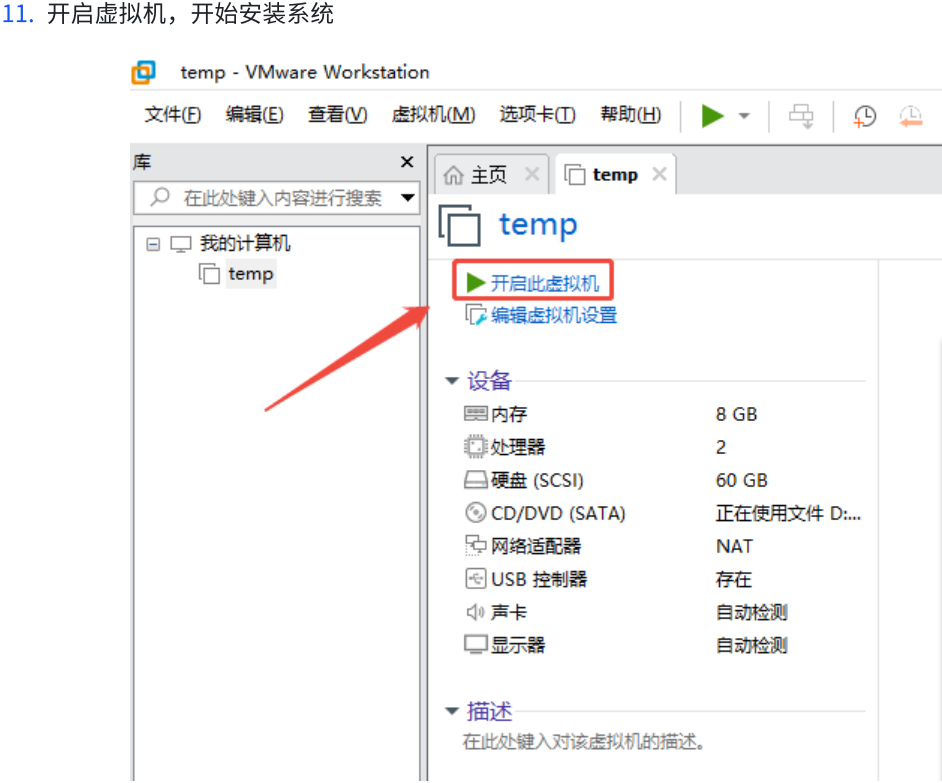This screenshot has width=942, height=783.
Task: Click the VM description text field
Action: click(x=583, y=742)
